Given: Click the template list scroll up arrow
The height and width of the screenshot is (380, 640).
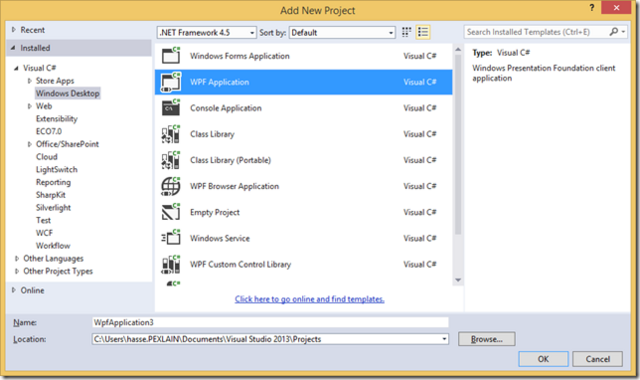Looking at the screenshot, I should (x=458, y=49).
